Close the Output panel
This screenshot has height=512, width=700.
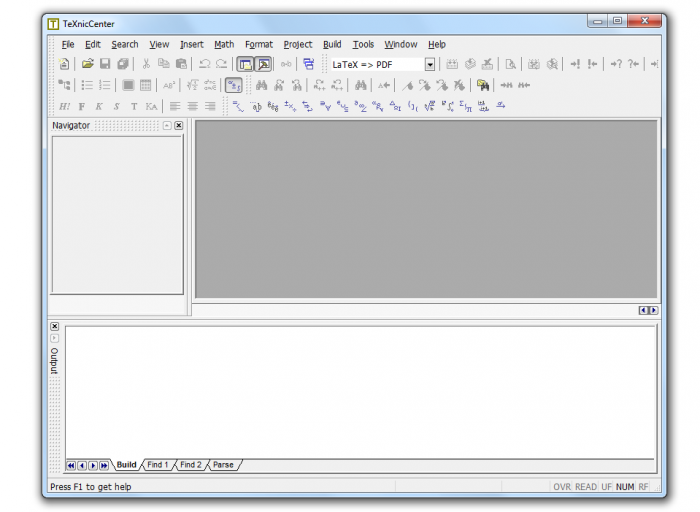tap(54, 326)
